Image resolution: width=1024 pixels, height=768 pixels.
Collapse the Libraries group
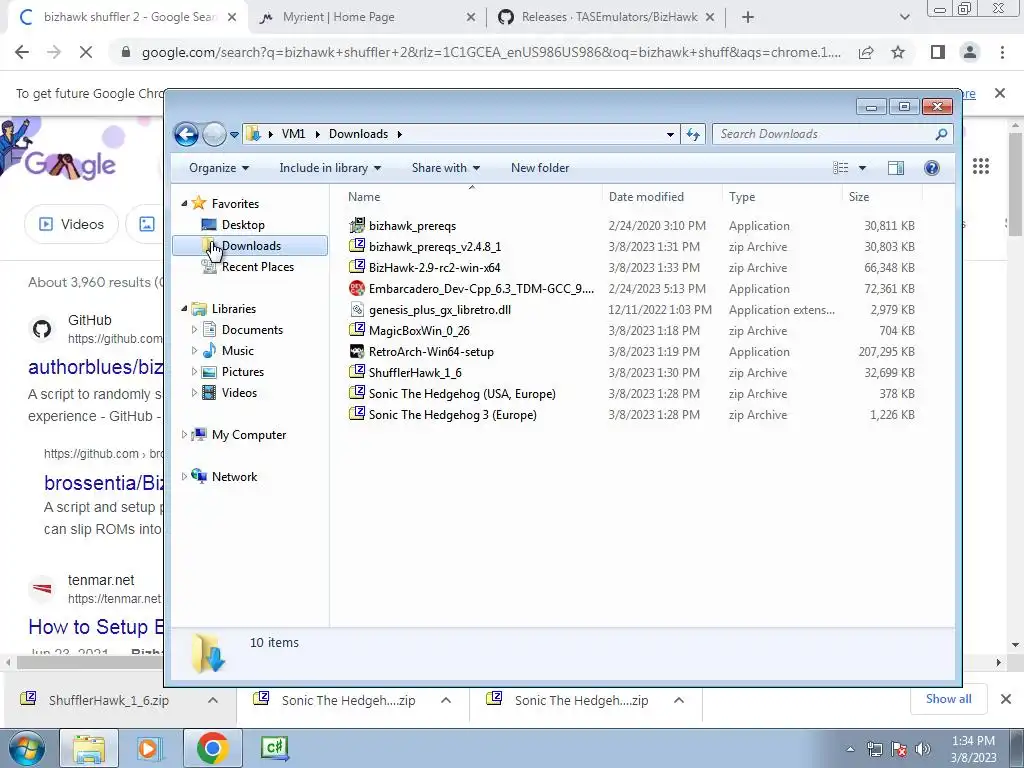(x=184, y=308)
